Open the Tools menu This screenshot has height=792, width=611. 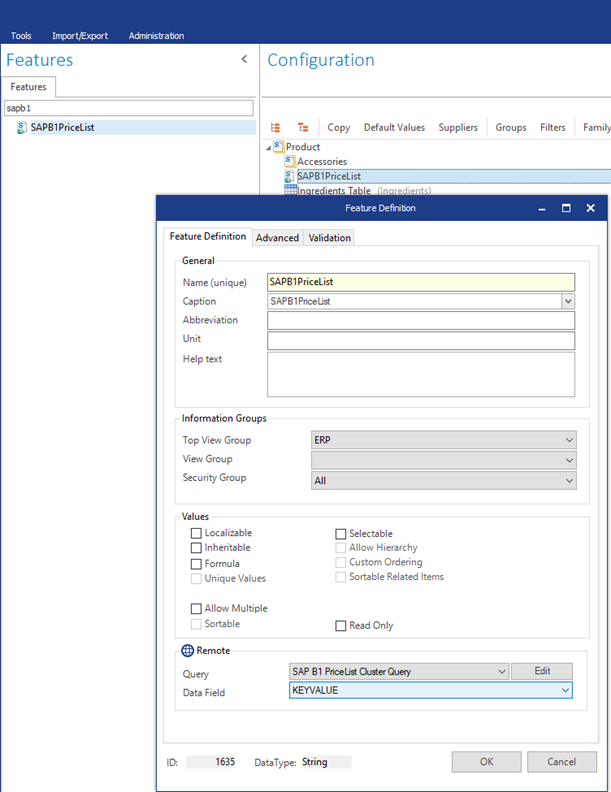pyautogui.click(x=21, y=35)
